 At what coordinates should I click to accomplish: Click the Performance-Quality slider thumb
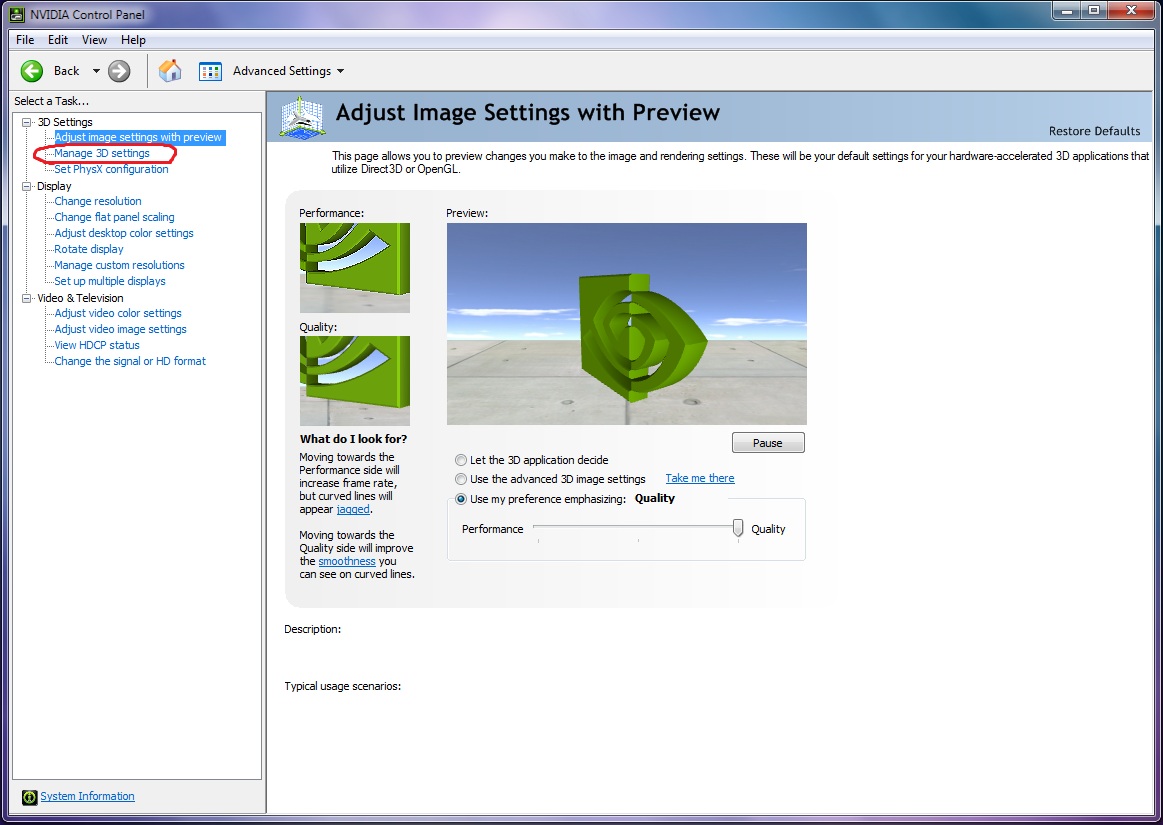coord(738,527)
